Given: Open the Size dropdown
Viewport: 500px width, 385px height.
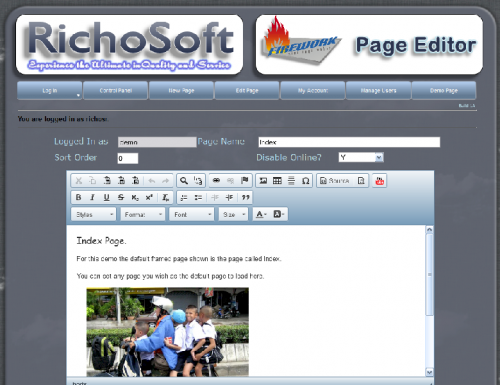Looking at the screenshot, I should click(x=233, y=214).
